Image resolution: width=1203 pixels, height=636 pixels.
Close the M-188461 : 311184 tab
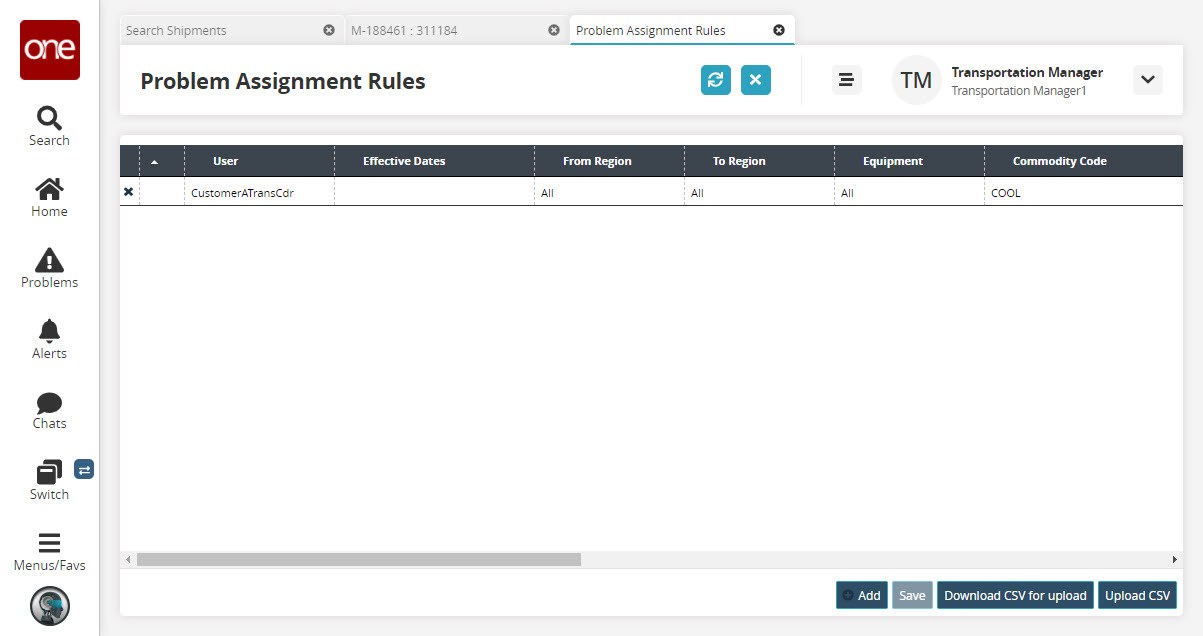coord(554,30)
